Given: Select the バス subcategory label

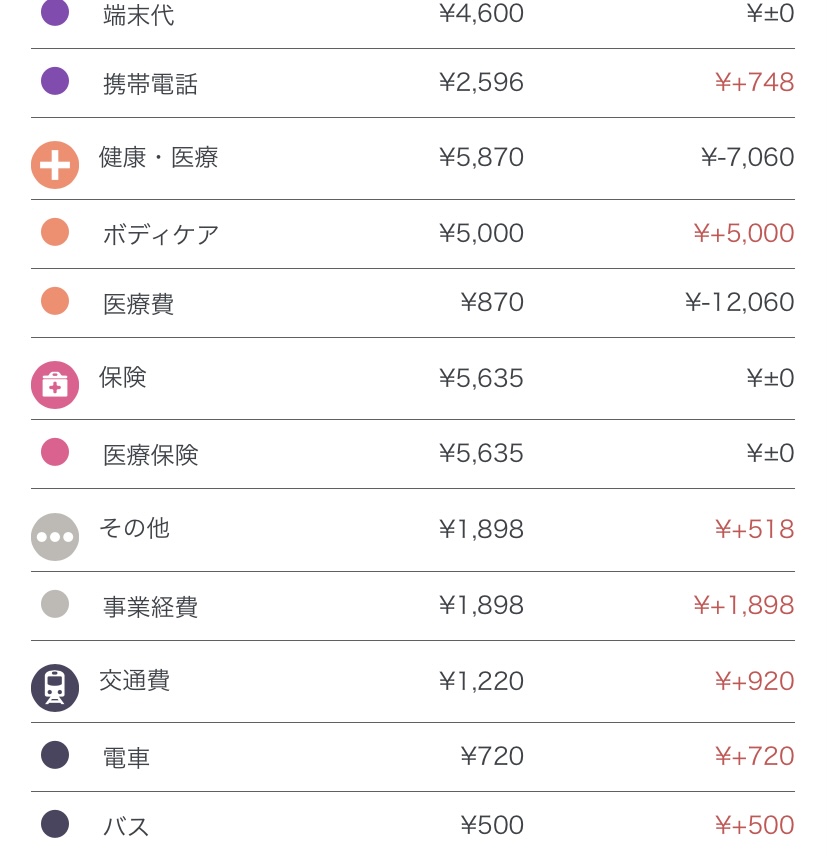Looking at the screenshot, I should [126, 827].
